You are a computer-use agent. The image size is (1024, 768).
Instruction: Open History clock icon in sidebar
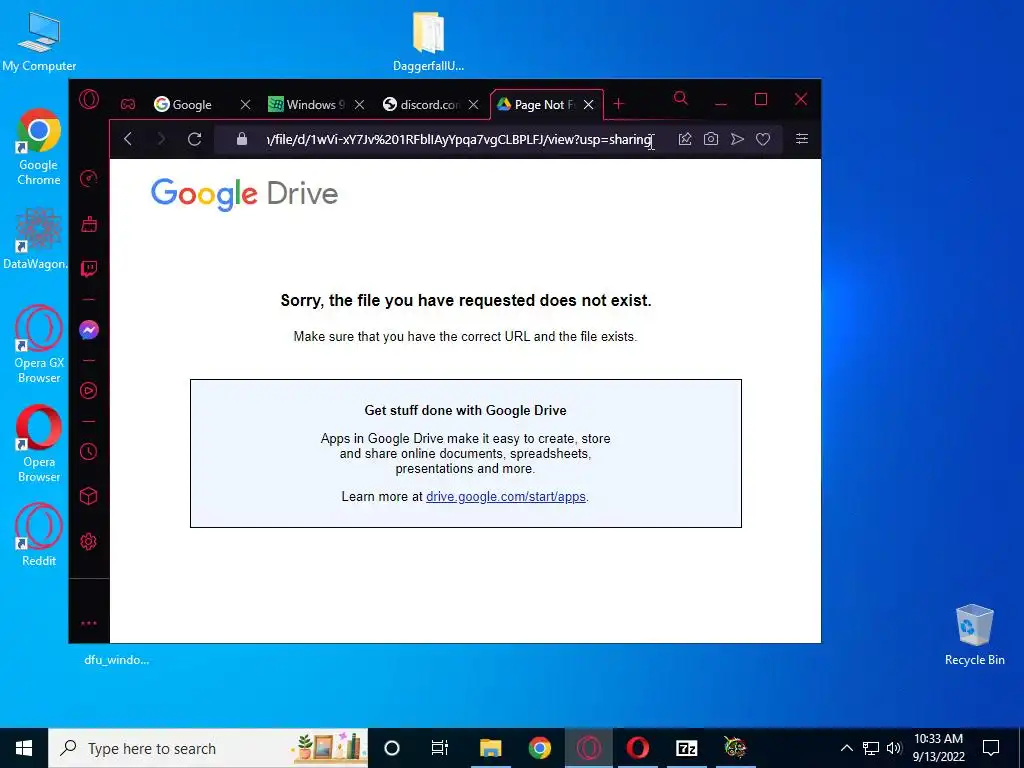pyautogui.click(x=89, y=452)
